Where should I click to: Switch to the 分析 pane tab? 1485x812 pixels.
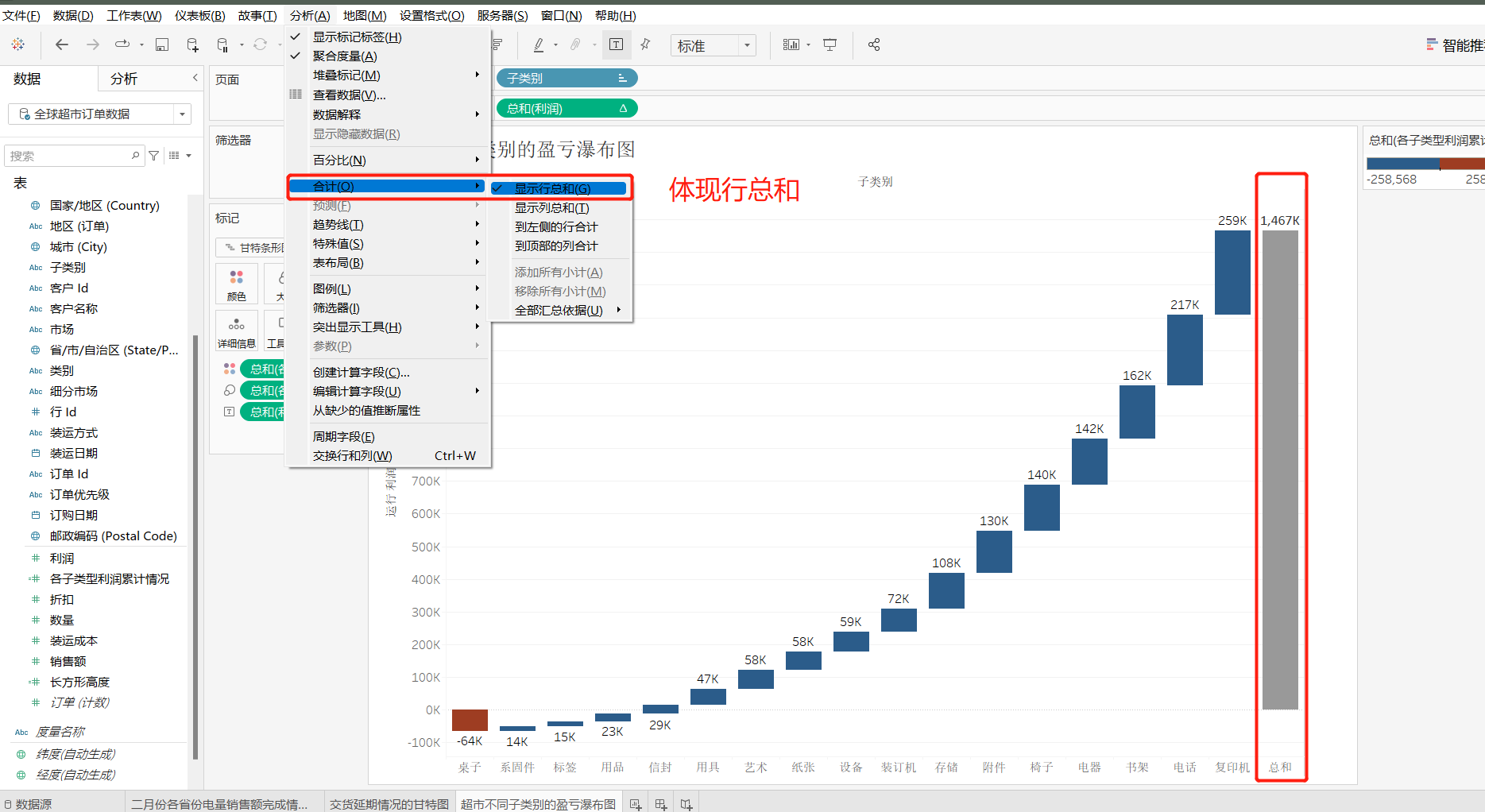click(x=124, y=79)
